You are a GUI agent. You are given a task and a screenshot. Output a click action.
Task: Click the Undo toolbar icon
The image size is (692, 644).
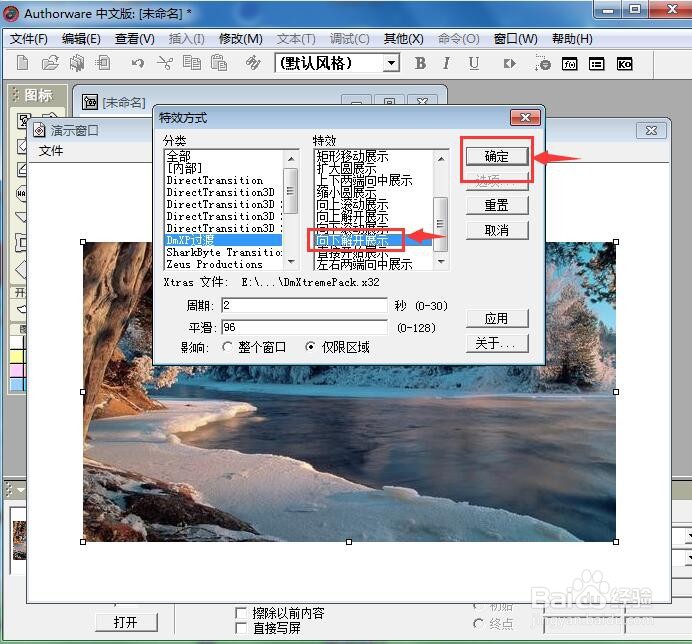(138, 64)
